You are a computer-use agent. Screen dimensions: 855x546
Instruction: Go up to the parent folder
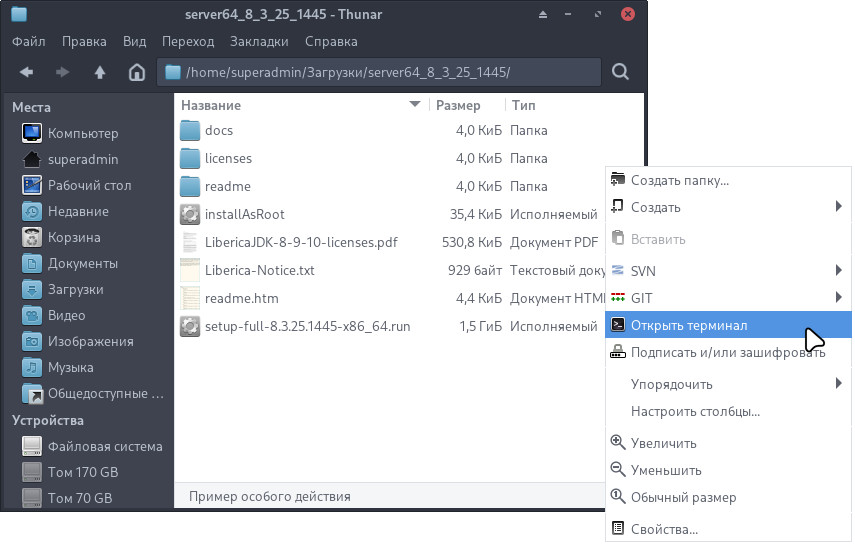[x=99, y=72]
